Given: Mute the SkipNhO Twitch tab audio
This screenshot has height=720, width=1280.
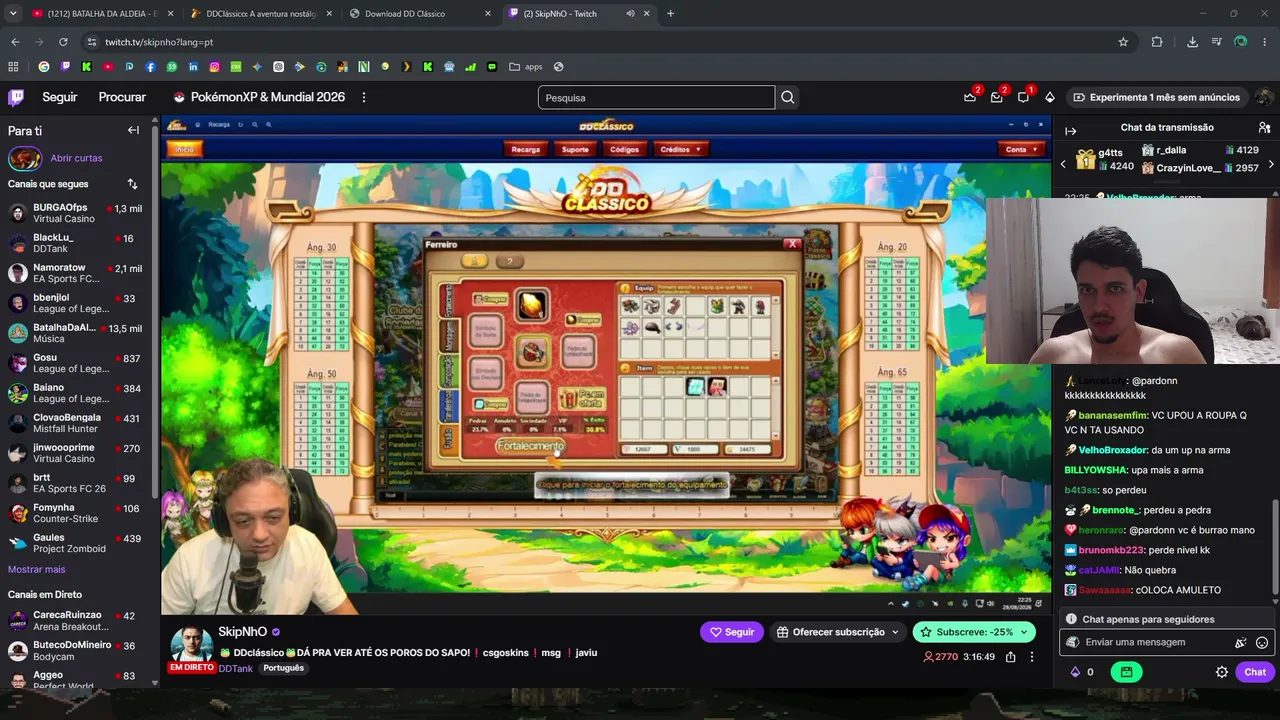Looking at the screenshot, I should [x=630, y=14].
